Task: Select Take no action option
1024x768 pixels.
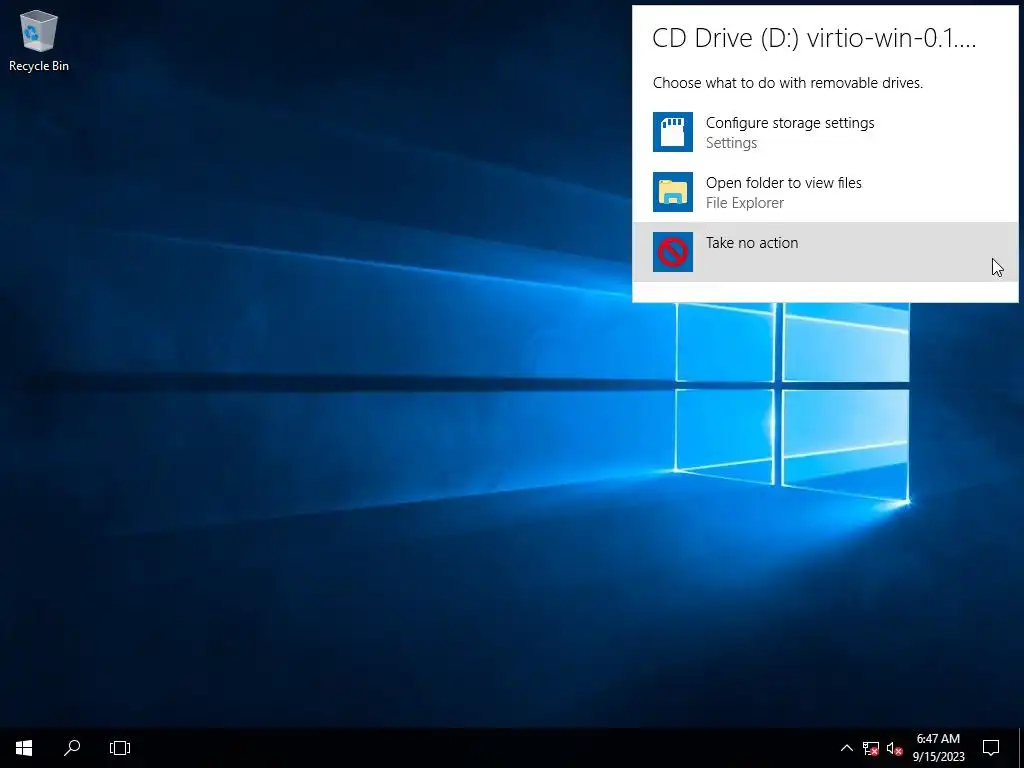Action: click(x=825, y=252)
